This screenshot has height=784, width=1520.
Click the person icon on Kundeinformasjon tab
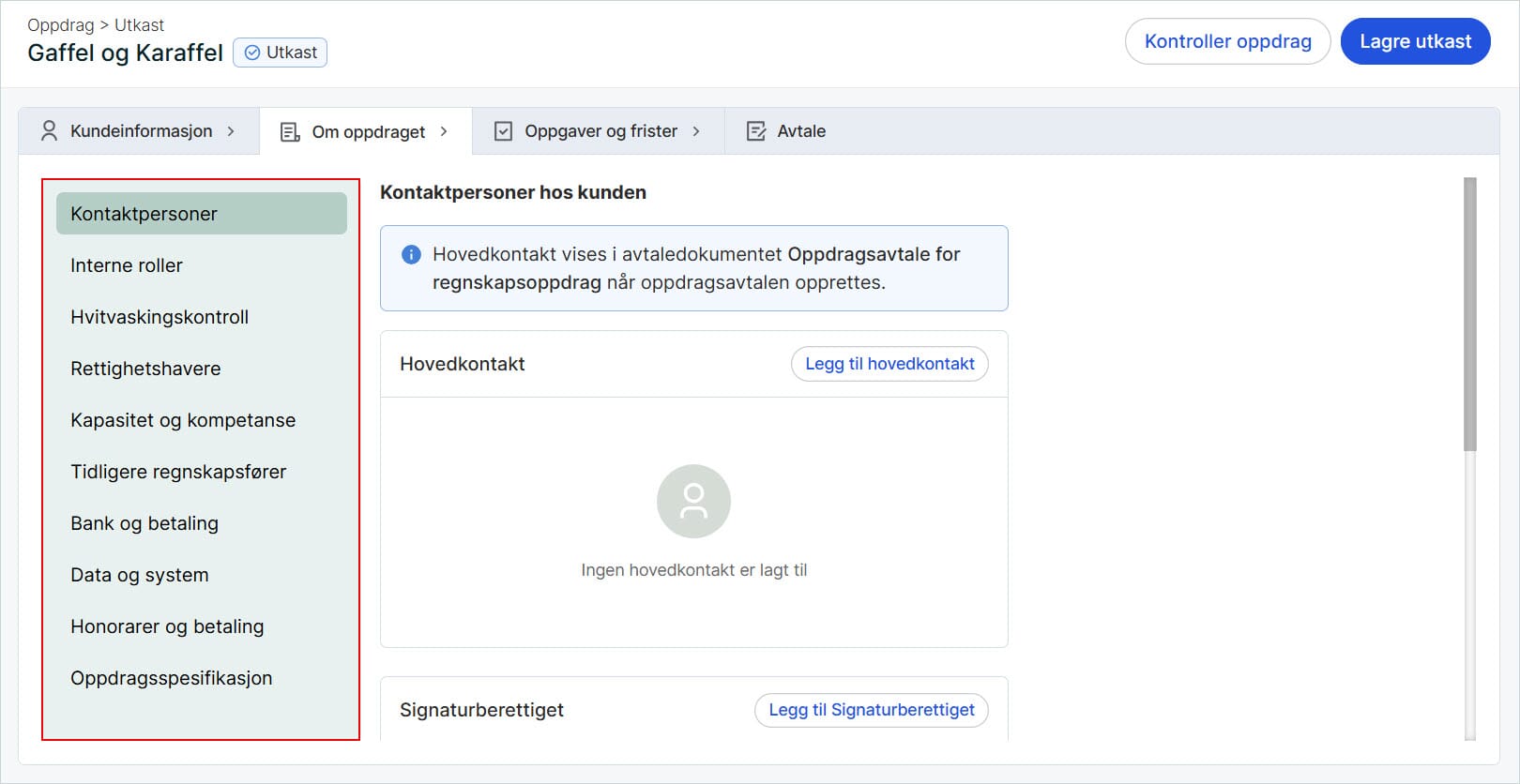tap(49, 131)
